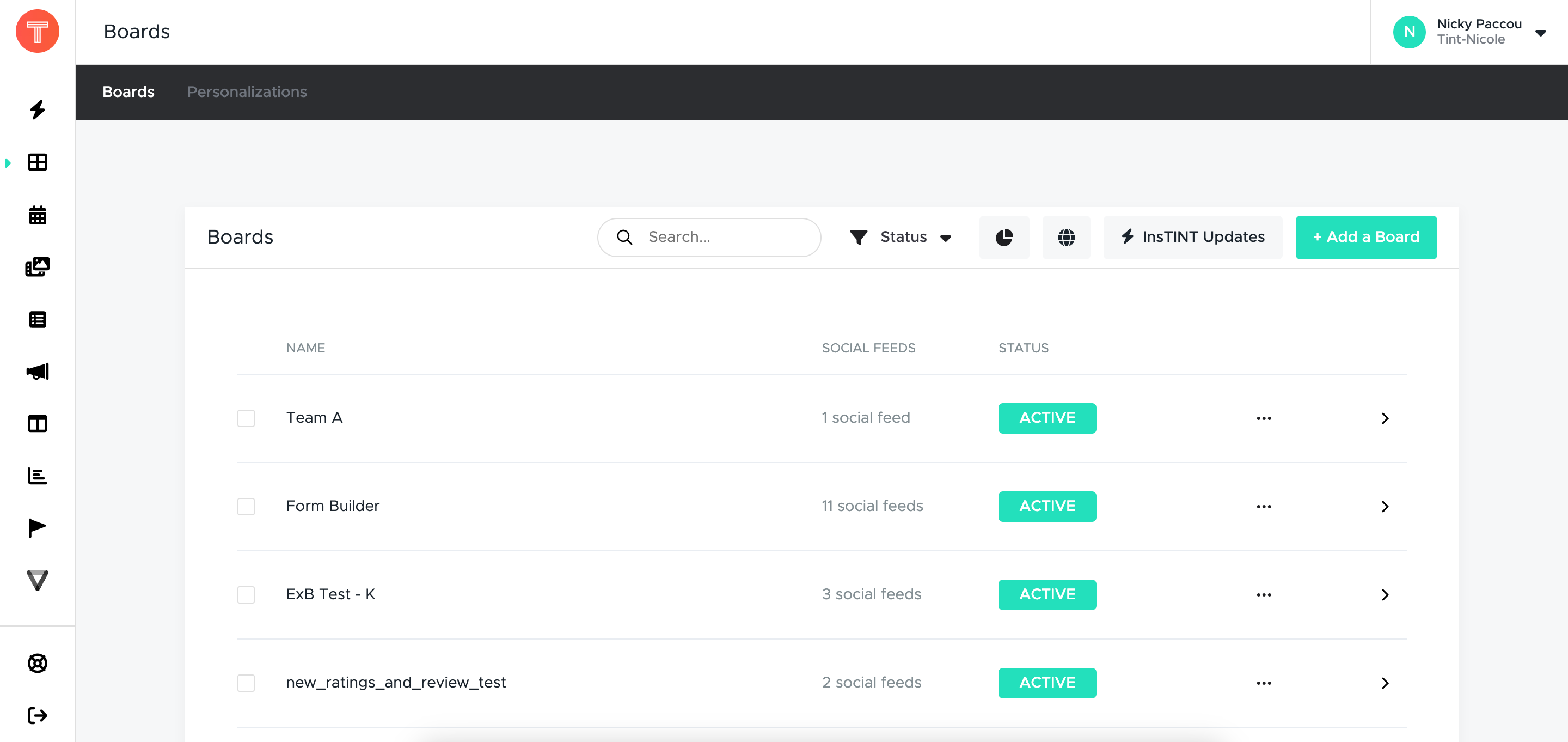
Task: Select the Team A checkbox
Action: [x=246, y=418]
